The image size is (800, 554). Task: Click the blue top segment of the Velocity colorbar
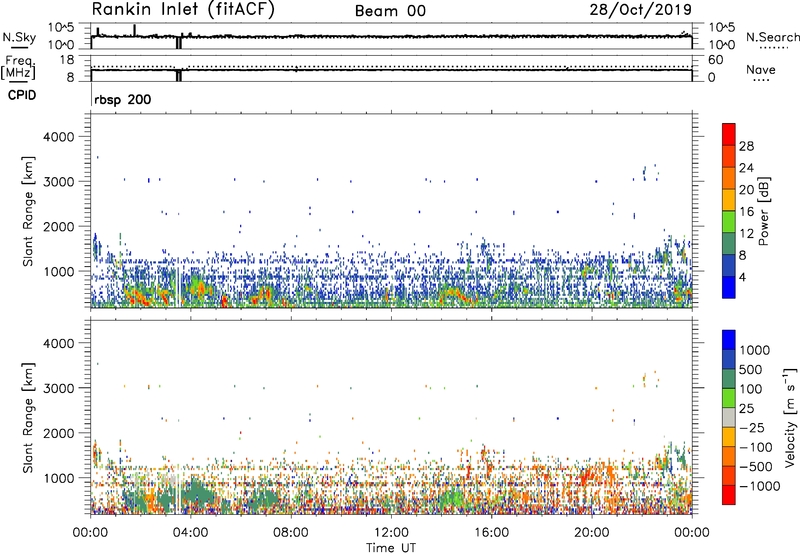coord(729,340)
